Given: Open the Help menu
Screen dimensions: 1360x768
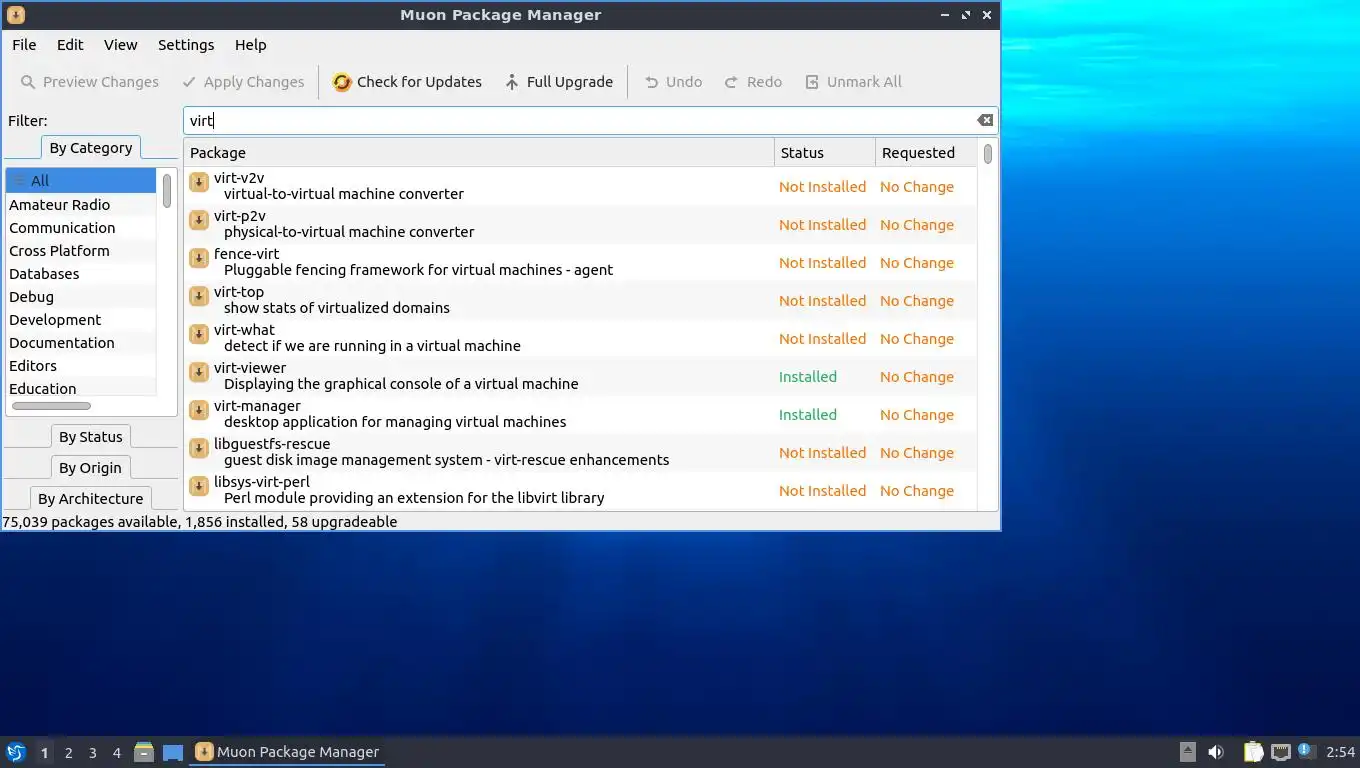Looking at the screenshot, I should (250, 45).
